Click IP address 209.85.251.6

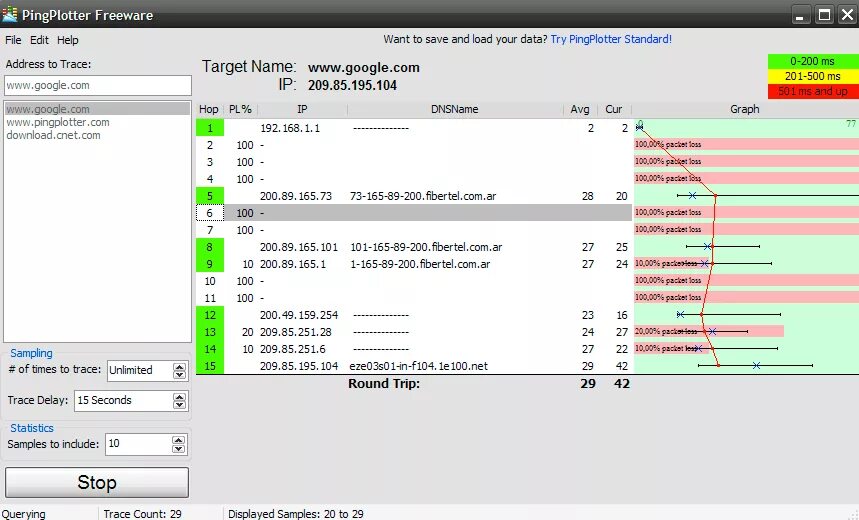(x=293, y=349)
